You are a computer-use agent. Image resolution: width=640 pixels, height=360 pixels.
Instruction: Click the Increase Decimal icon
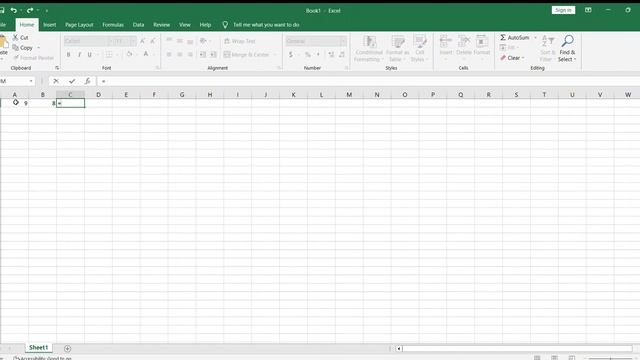tap(331, 54)
